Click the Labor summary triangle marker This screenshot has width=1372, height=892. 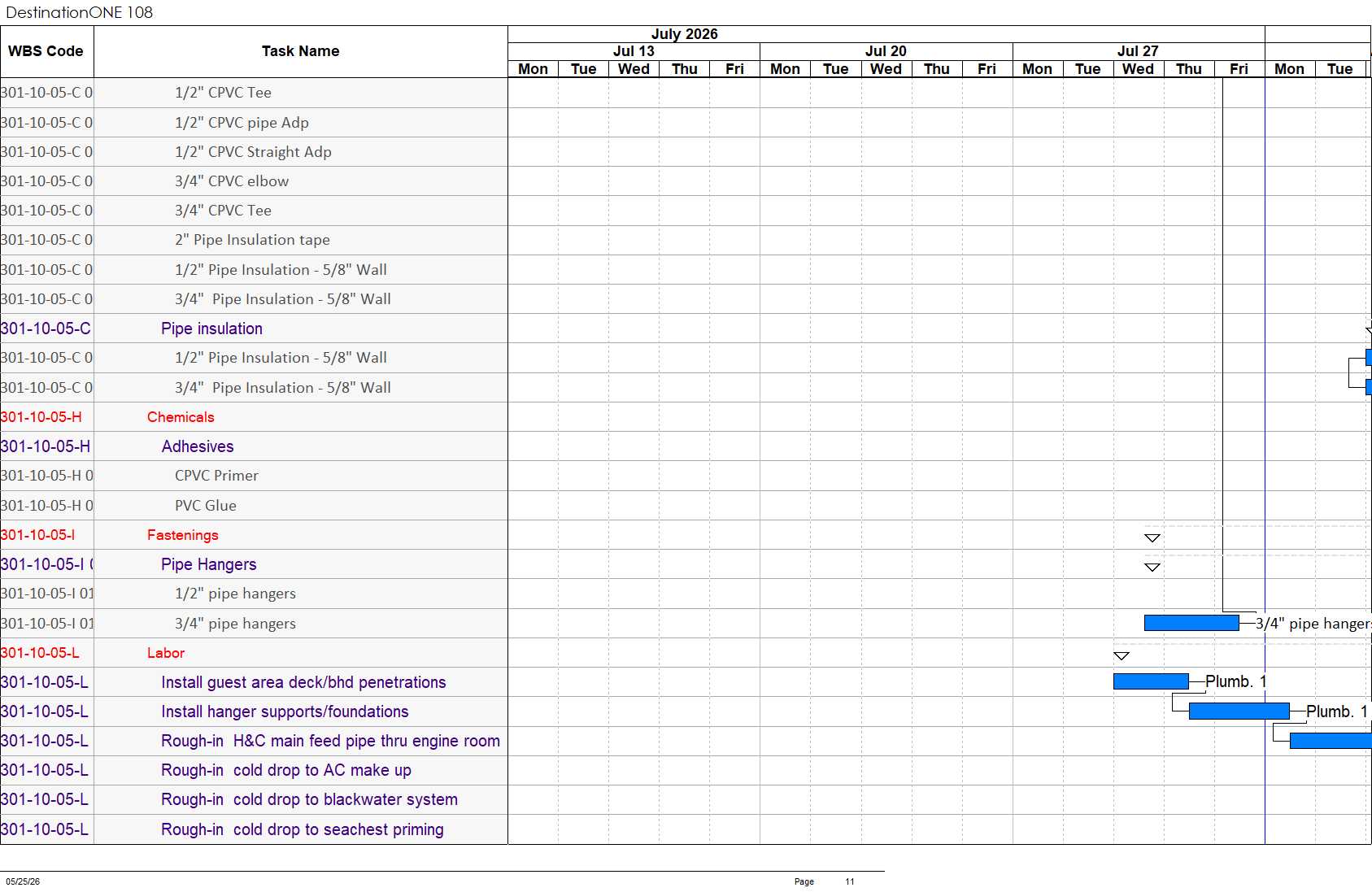point(1122,656)
